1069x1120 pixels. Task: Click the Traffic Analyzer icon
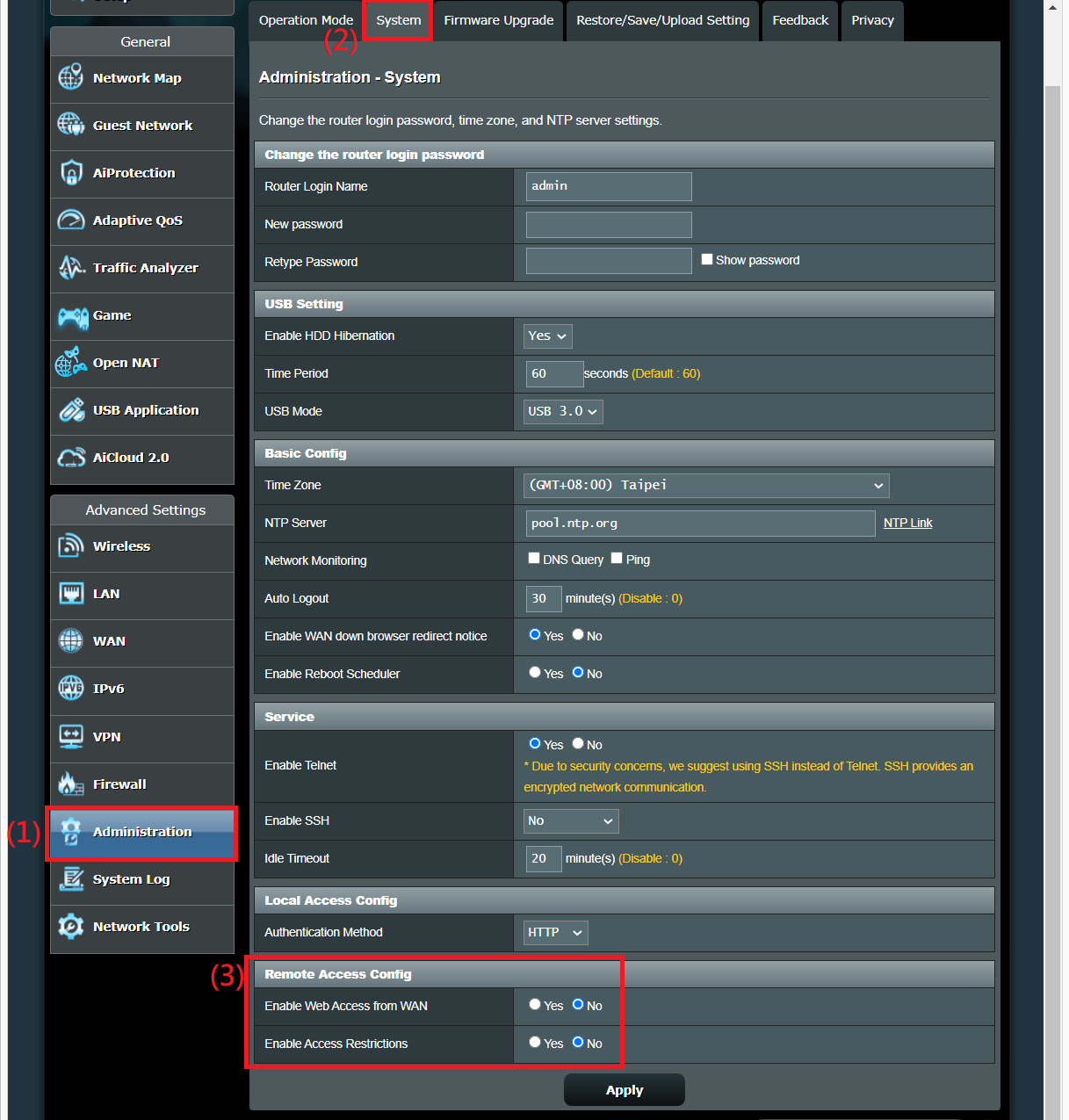pyautogui.click(x=71, y=268)
